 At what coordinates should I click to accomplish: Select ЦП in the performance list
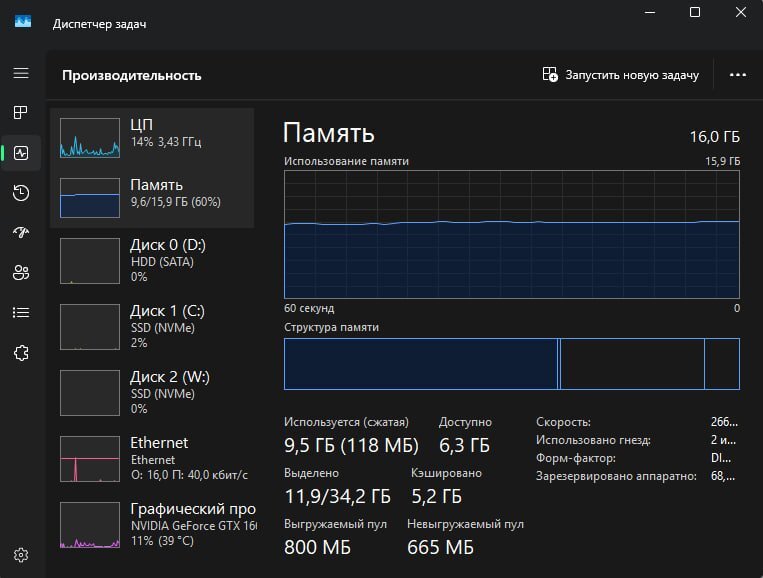tap(152, 136)
